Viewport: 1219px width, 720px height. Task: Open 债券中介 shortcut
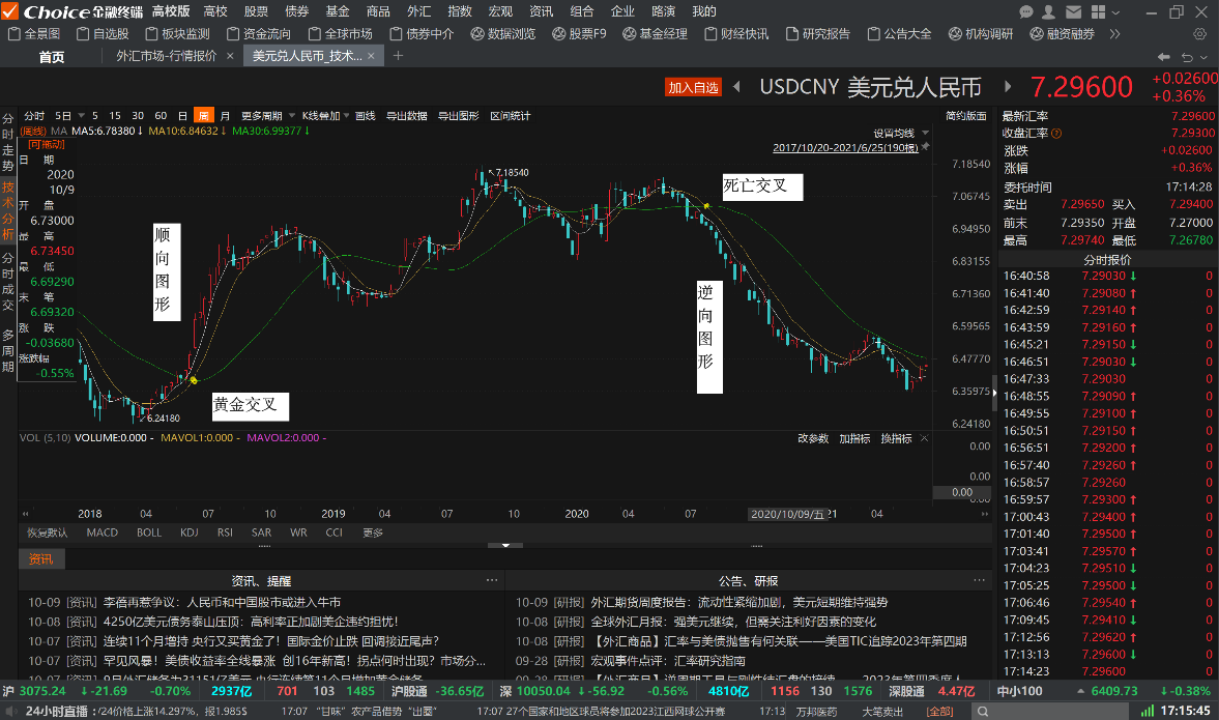click(x=421, y=34)
